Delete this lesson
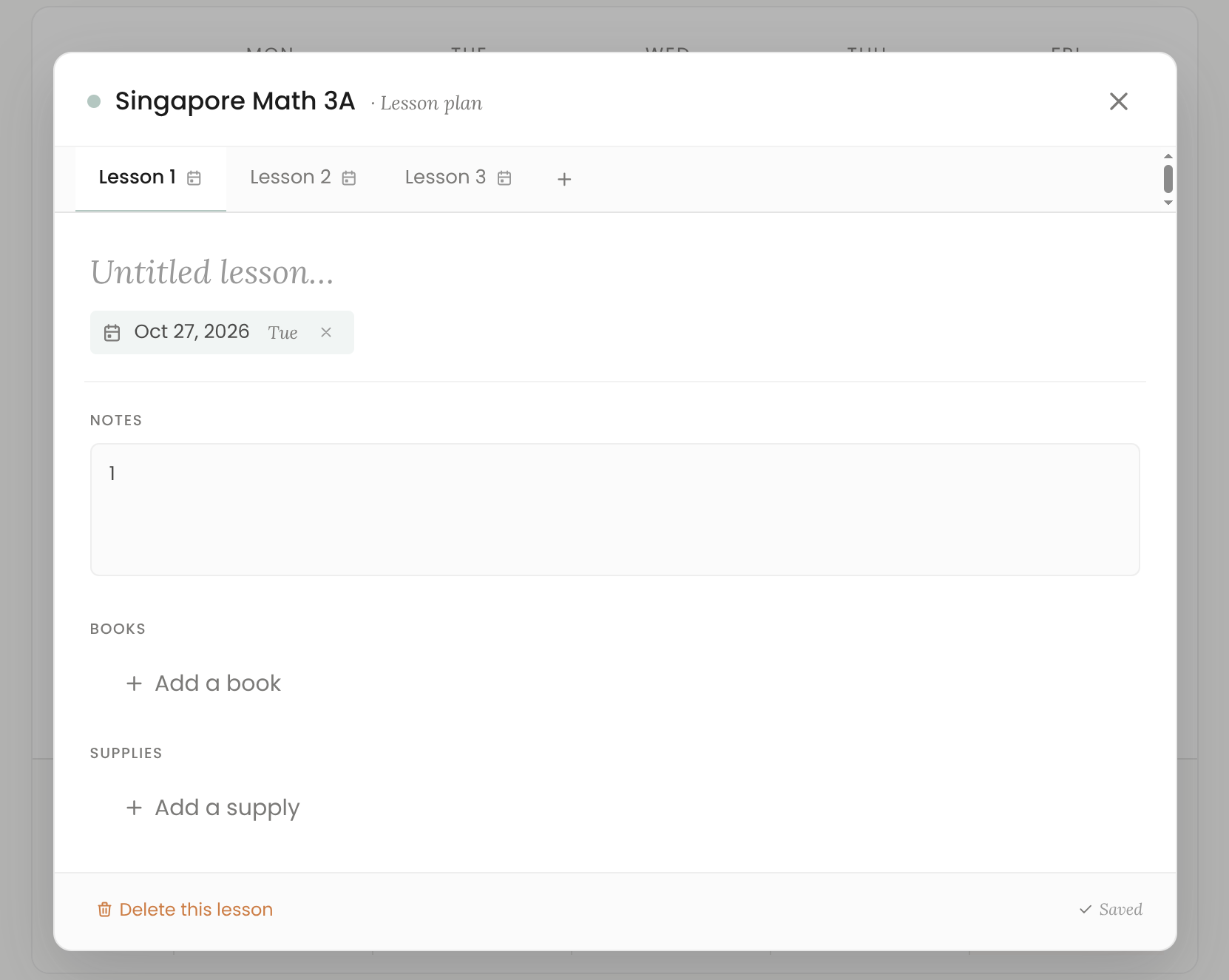This screenshot has width=1229, height=980. (x=185, y=910)
